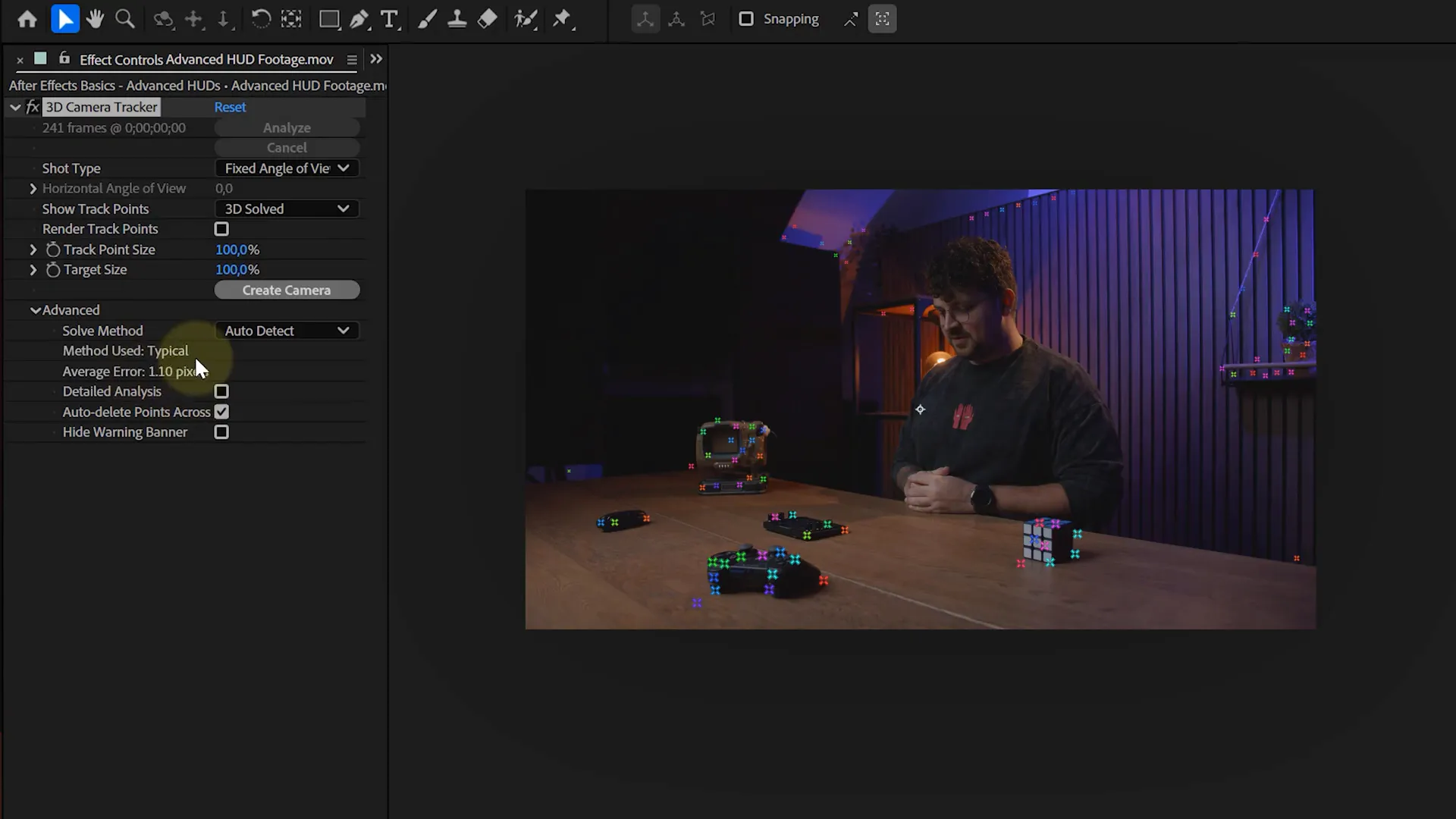Toggle the effect controls panel lock
The image size is (1456, 819).
coord(64,58)
